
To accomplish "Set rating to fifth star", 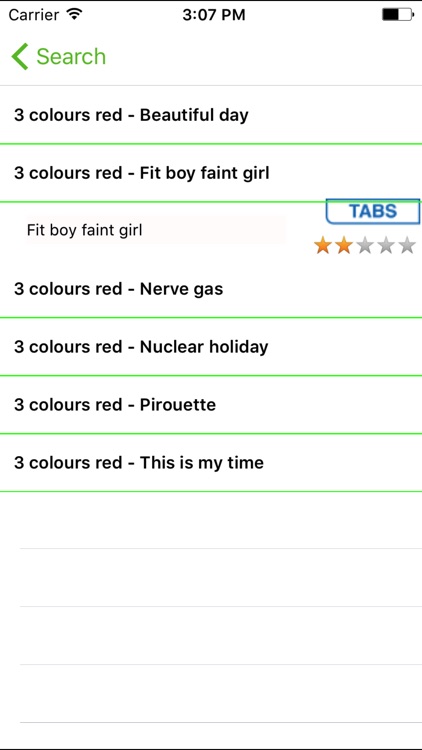I will tap(407, 245).
